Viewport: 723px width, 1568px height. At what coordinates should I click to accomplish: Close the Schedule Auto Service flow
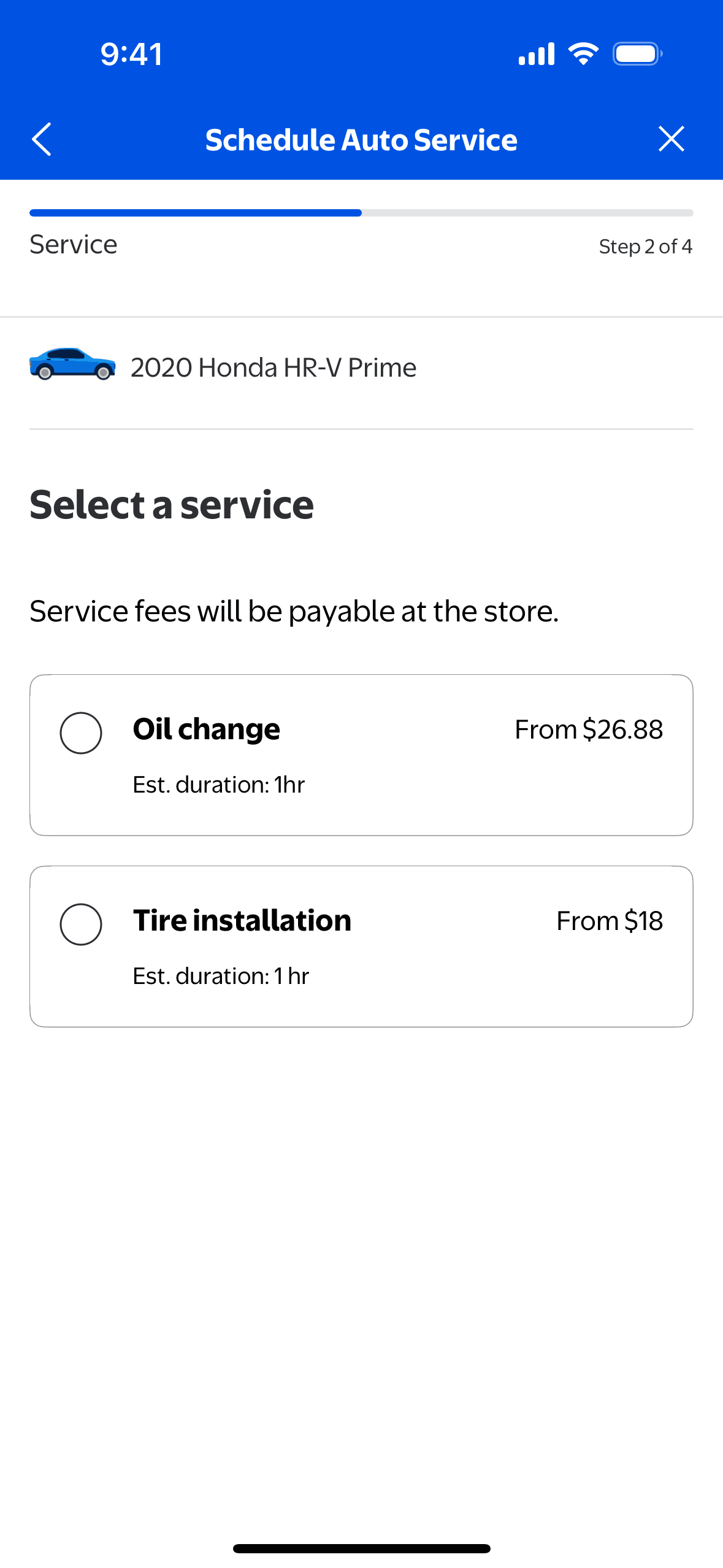click(x=671, y=139)
